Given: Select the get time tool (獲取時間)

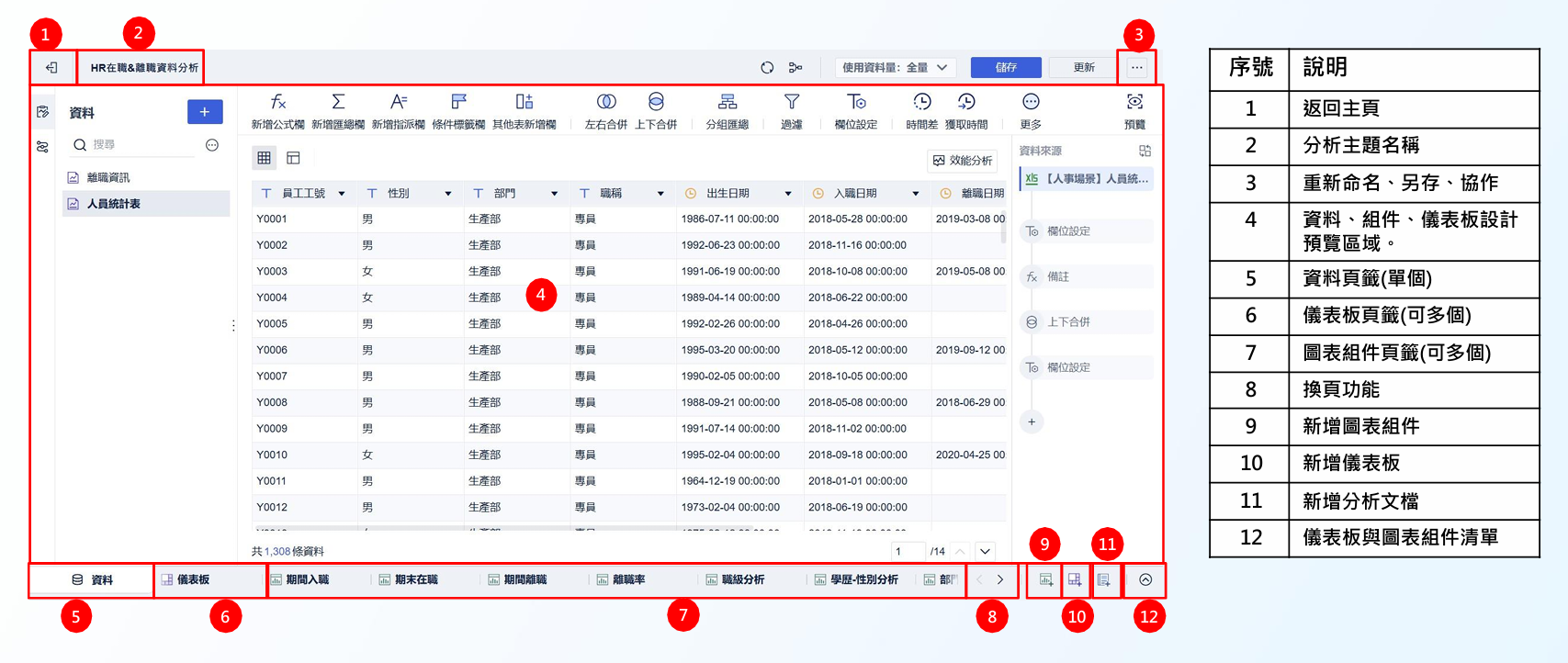Looking at the screenshot, I should tap(966, 111).
